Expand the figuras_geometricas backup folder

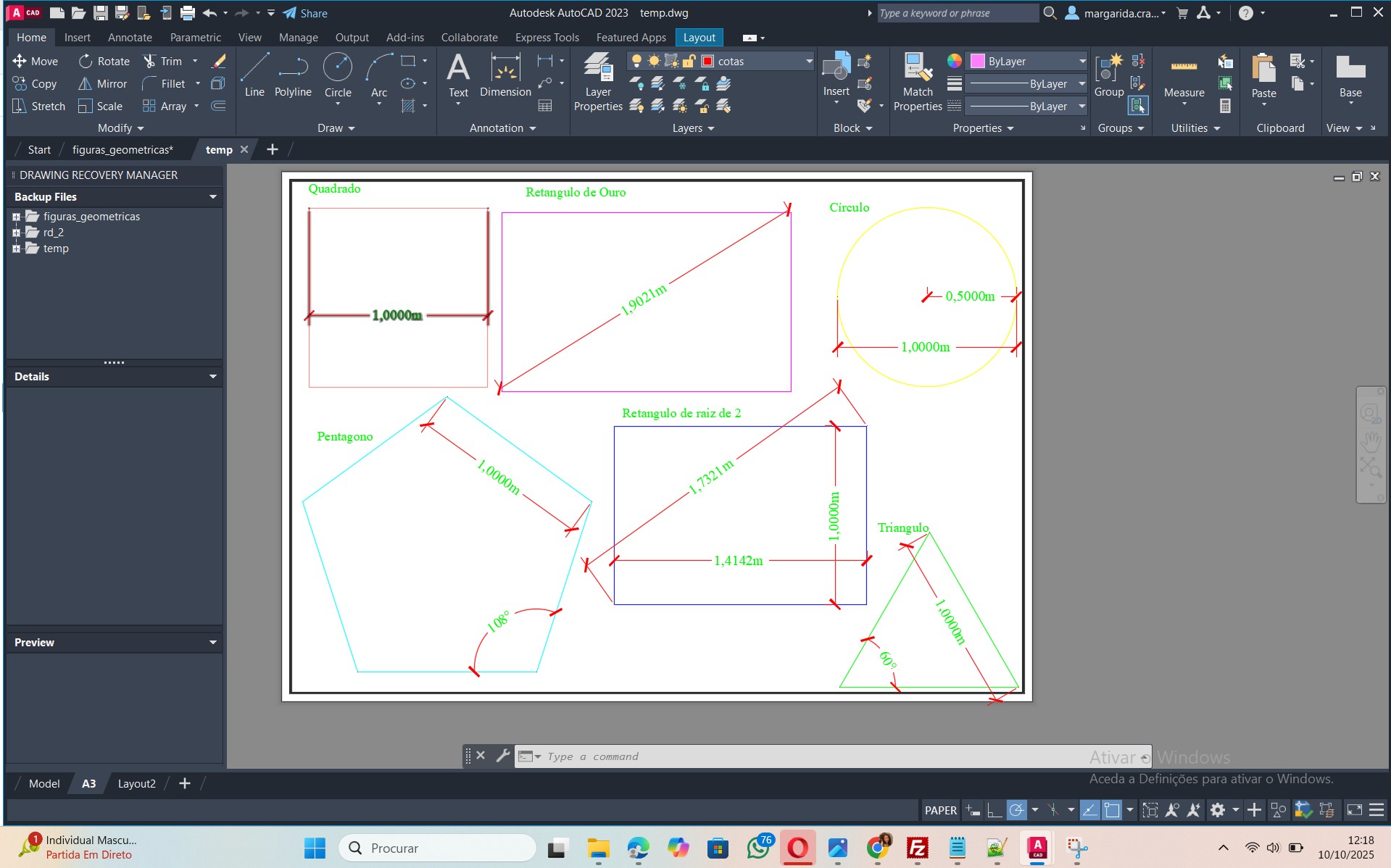16,217
